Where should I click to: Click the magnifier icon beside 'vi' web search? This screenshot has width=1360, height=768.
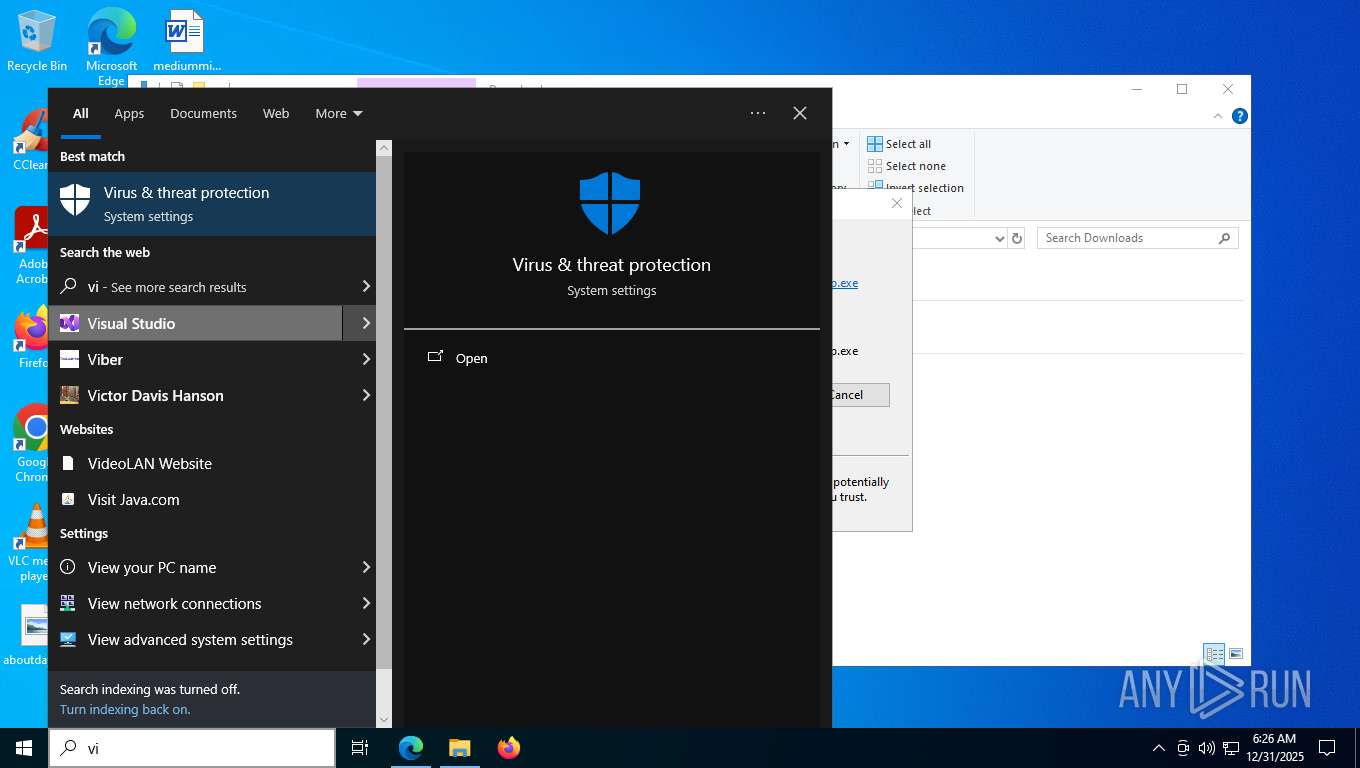(x=68, y=287)
